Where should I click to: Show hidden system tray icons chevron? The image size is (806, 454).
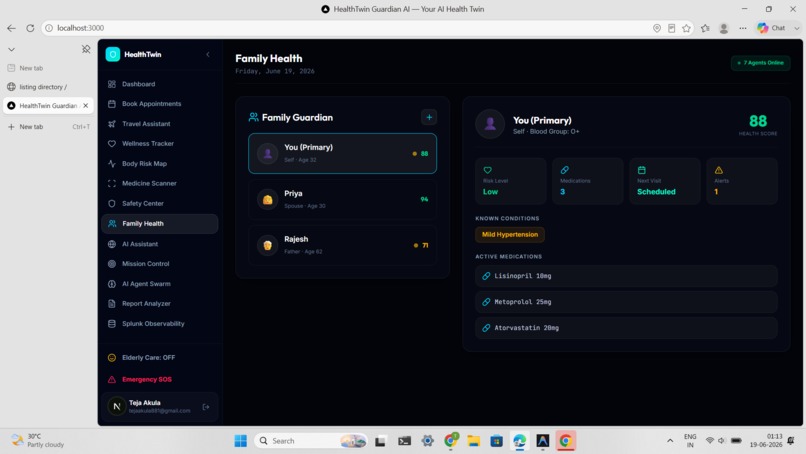coord(670,441)
